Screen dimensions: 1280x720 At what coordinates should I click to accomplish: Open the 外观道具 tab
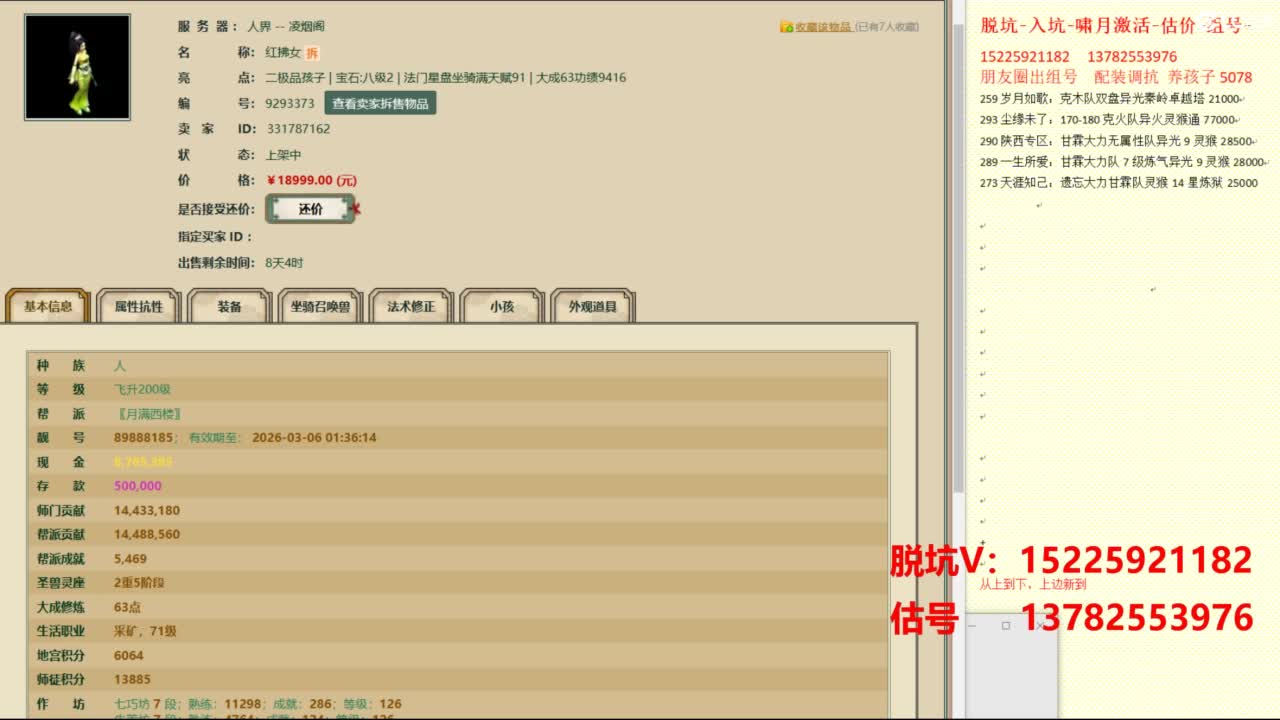(x=592, y=307)
